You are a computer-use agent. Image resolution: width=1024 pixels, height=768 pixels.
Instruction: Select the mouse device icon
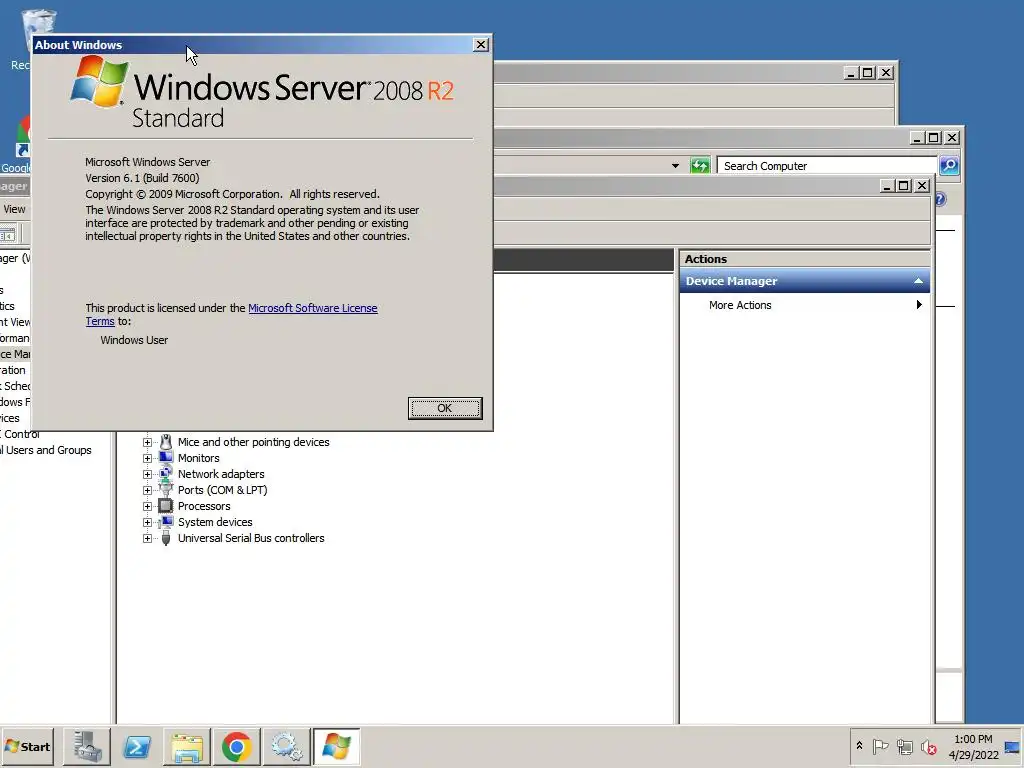pos(166,442)
